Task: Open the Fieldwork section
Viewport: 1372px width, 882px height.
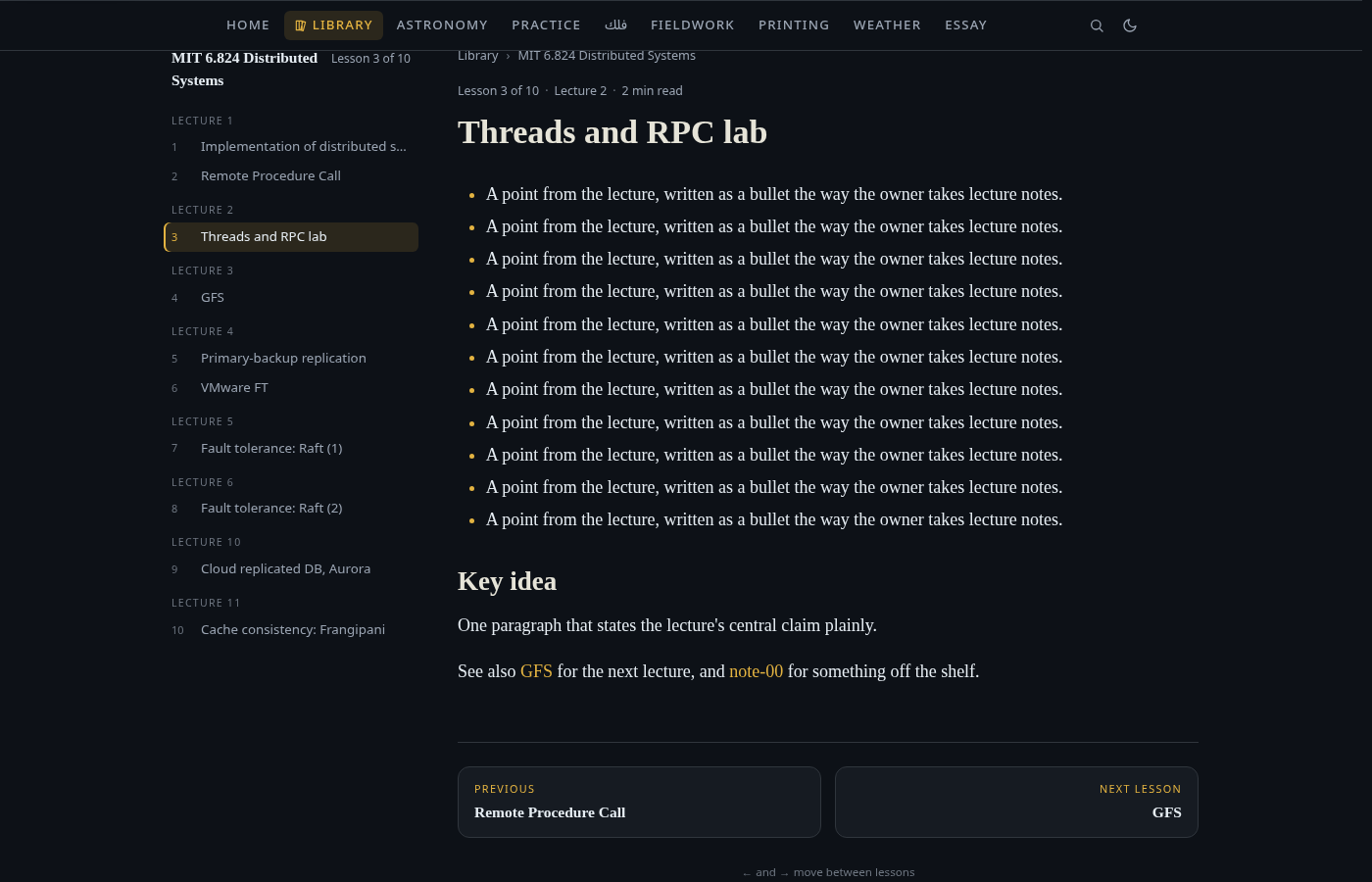Action: (693, 25)
